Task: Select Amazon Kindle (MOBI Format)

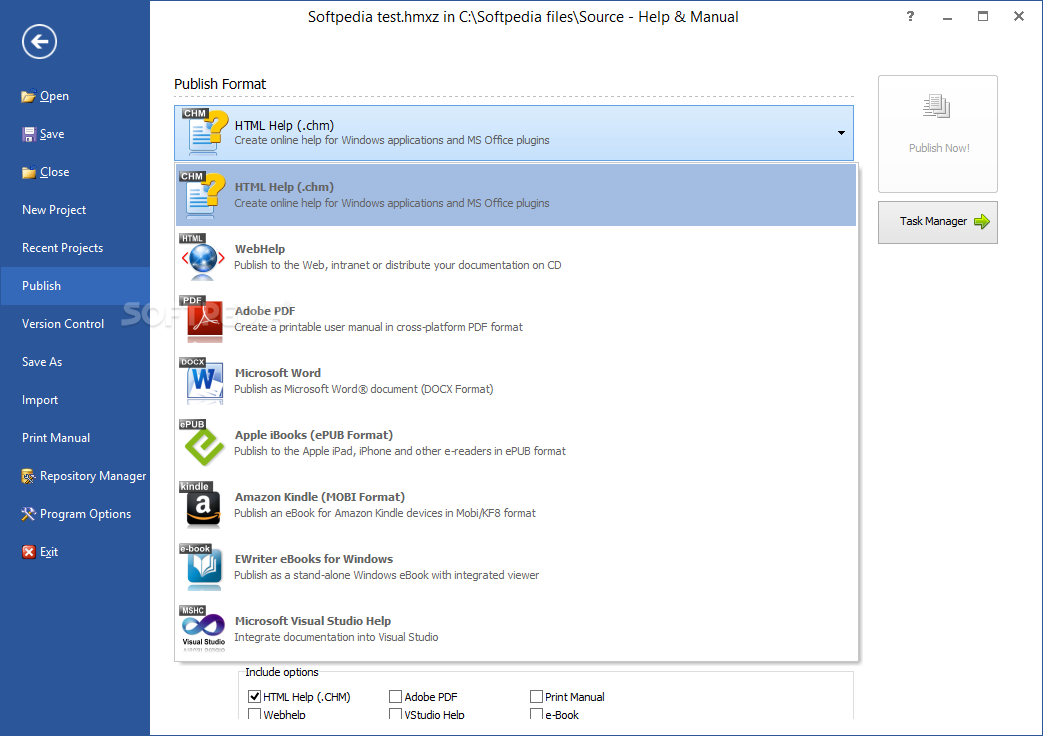Action: point(516,505)
